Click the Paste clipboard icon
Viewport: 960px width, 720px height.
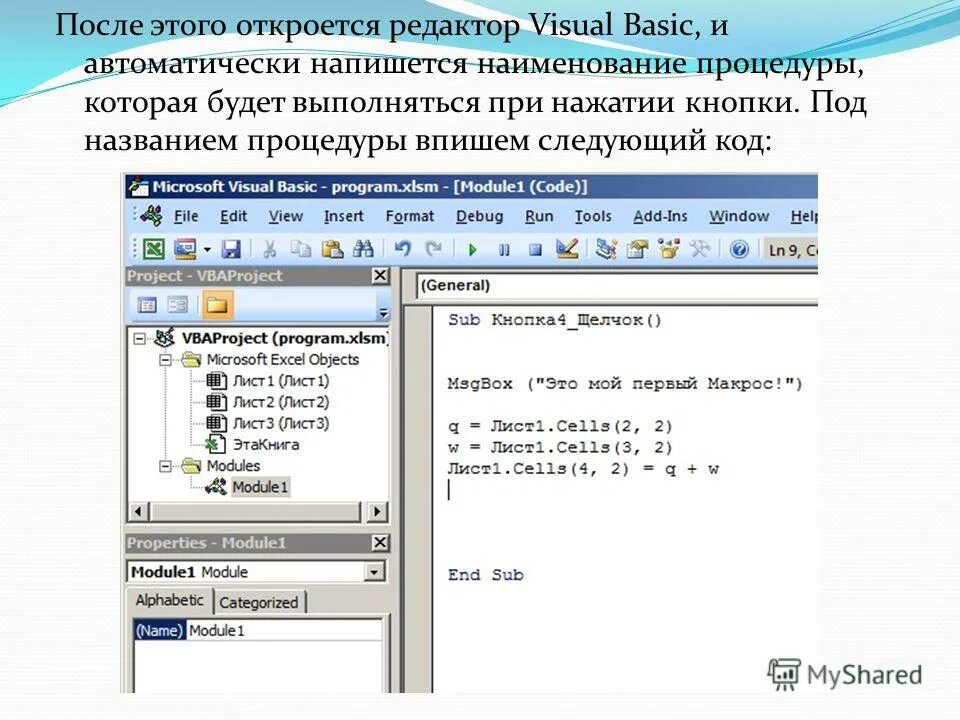[x=332, y=249]
